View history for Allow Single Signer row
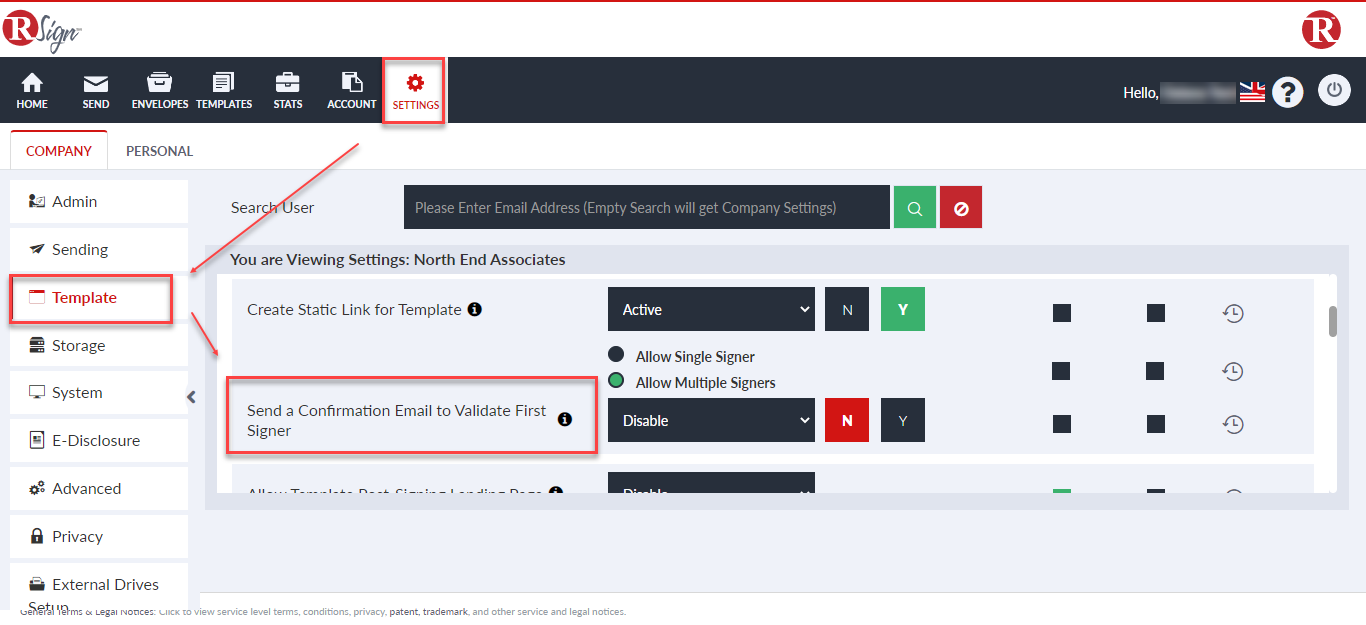 click(x=1233, y=371)
